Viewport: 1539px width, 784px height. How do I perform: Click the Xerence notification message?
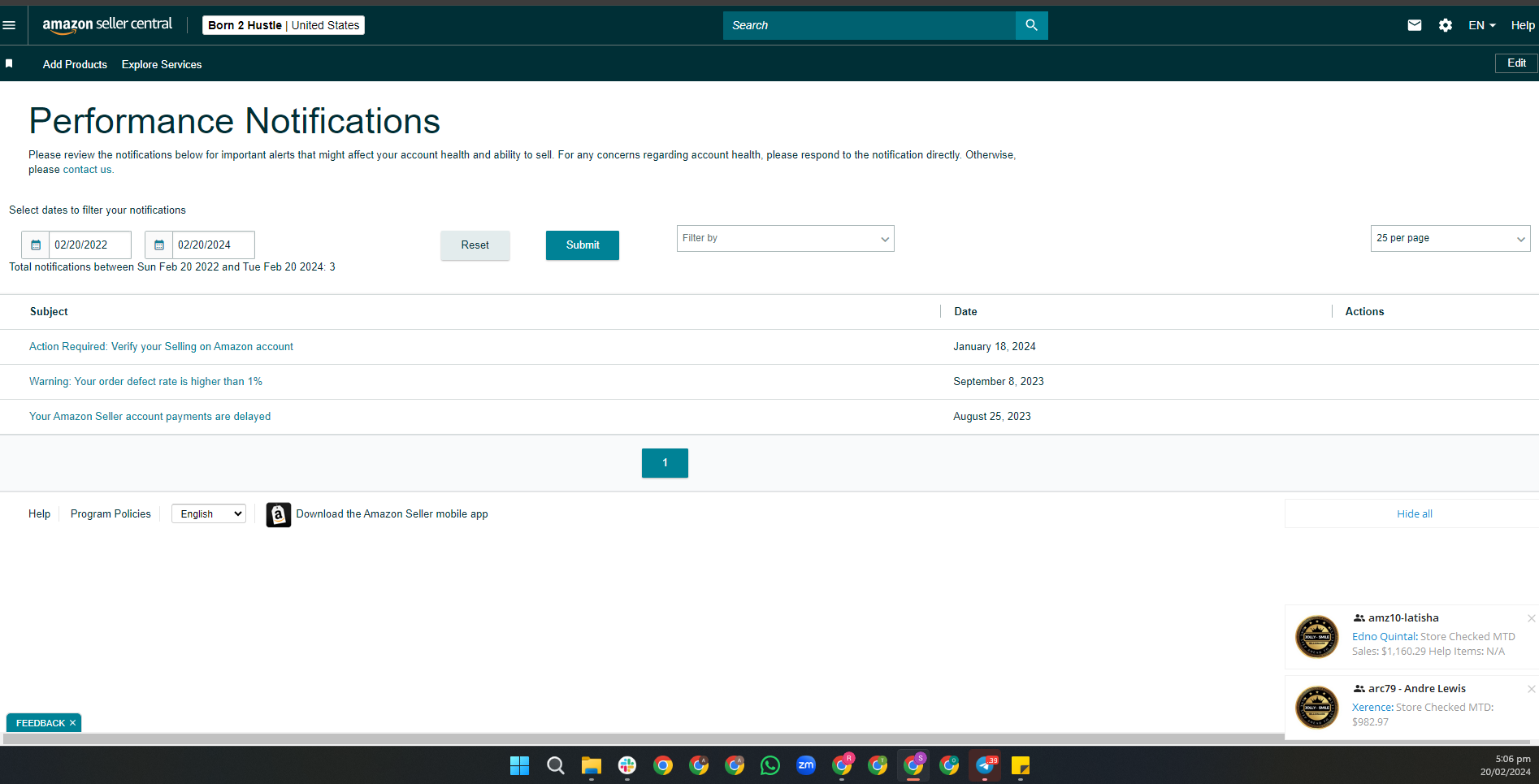coord(1423,715)
